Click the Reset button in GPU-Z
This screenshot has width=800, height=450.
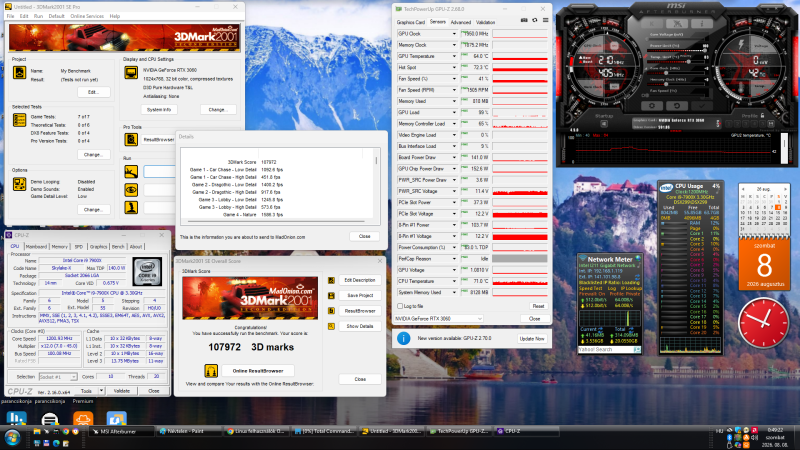point(538,306)
